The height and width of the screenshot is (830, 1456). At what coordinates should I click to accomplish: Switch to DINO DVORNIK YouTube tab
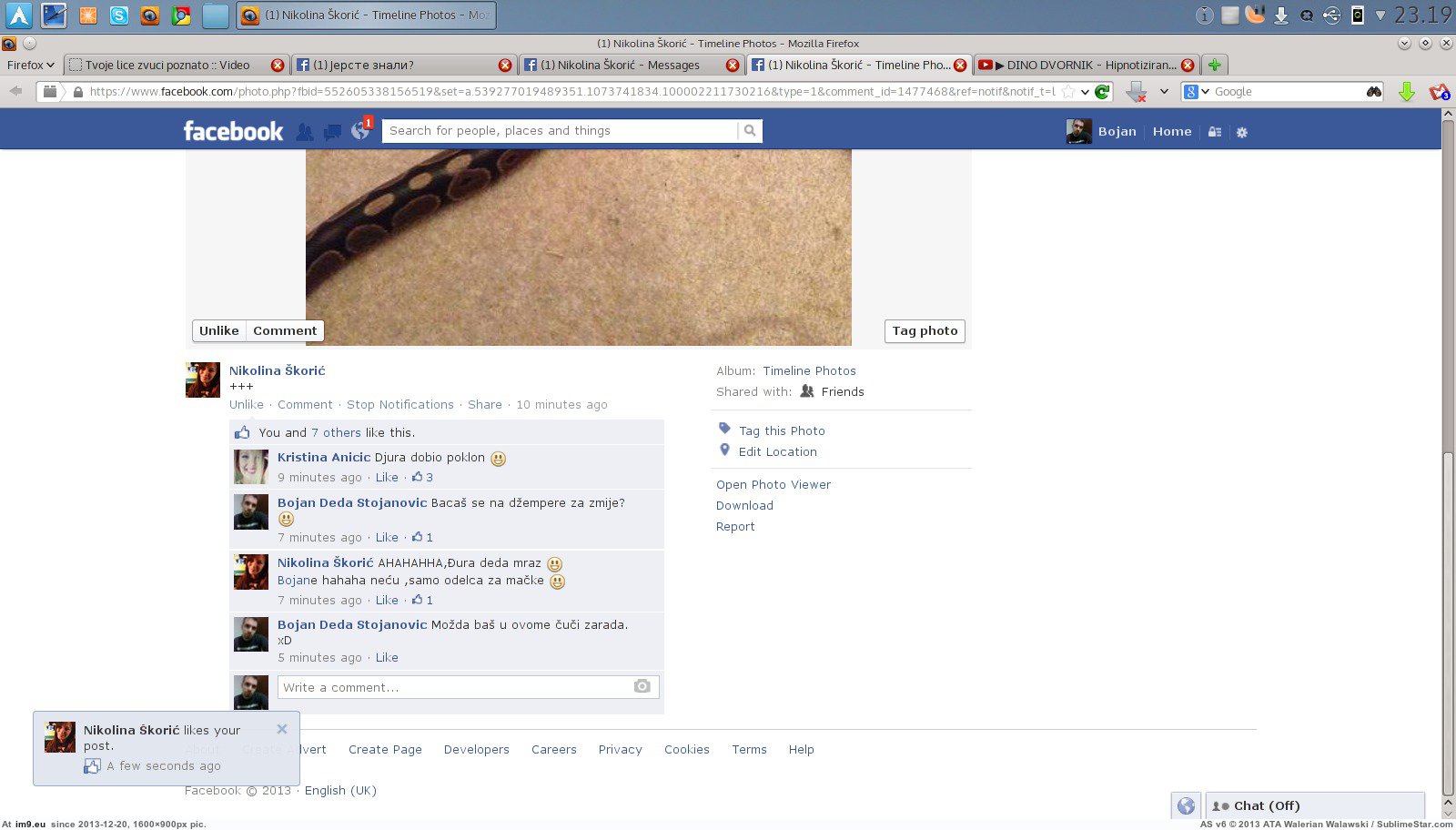click(x=1087, y=66)
